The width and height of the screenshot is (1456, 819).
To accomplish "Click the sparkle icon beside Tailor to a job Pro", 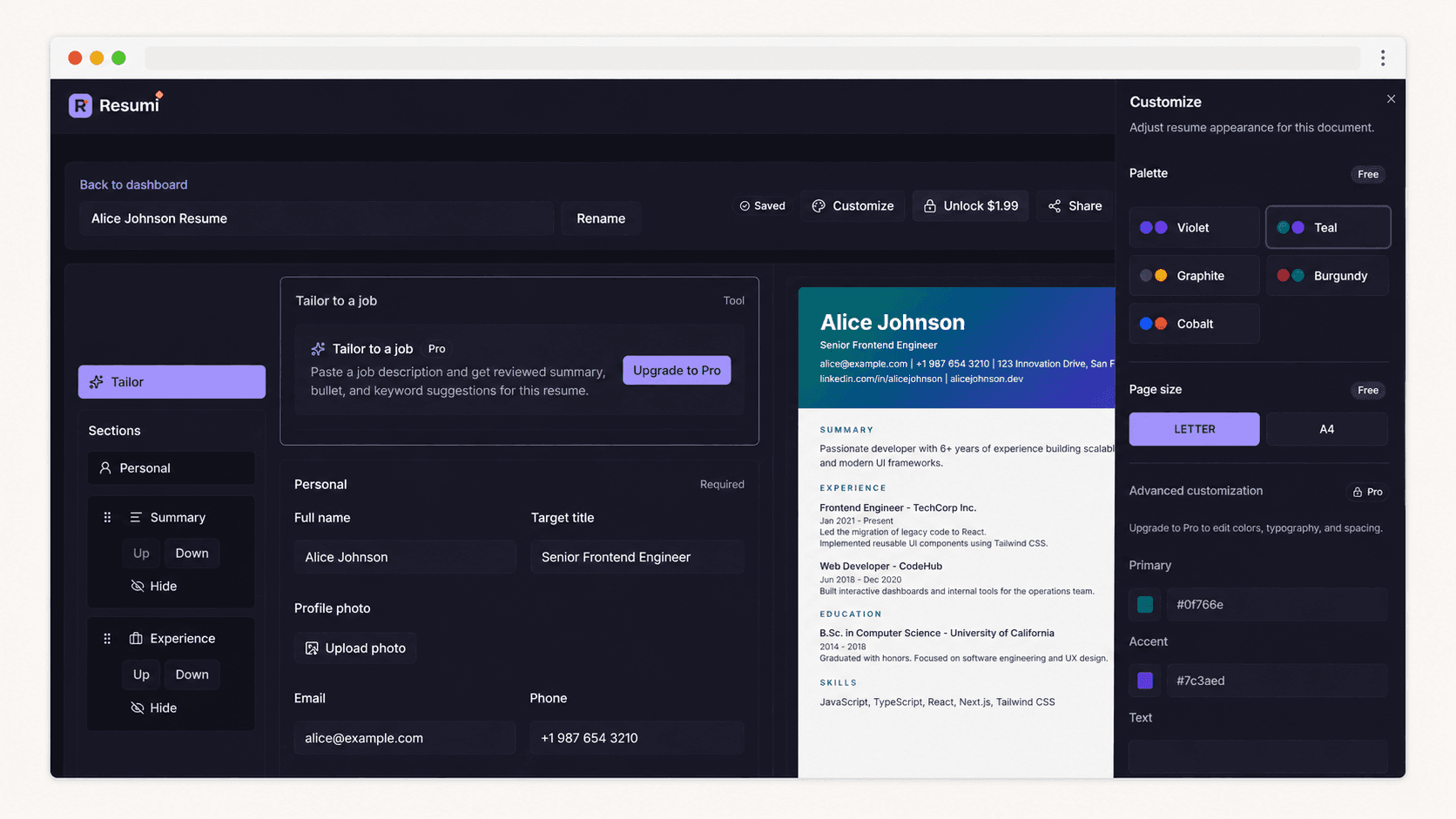I will point(318,349).
